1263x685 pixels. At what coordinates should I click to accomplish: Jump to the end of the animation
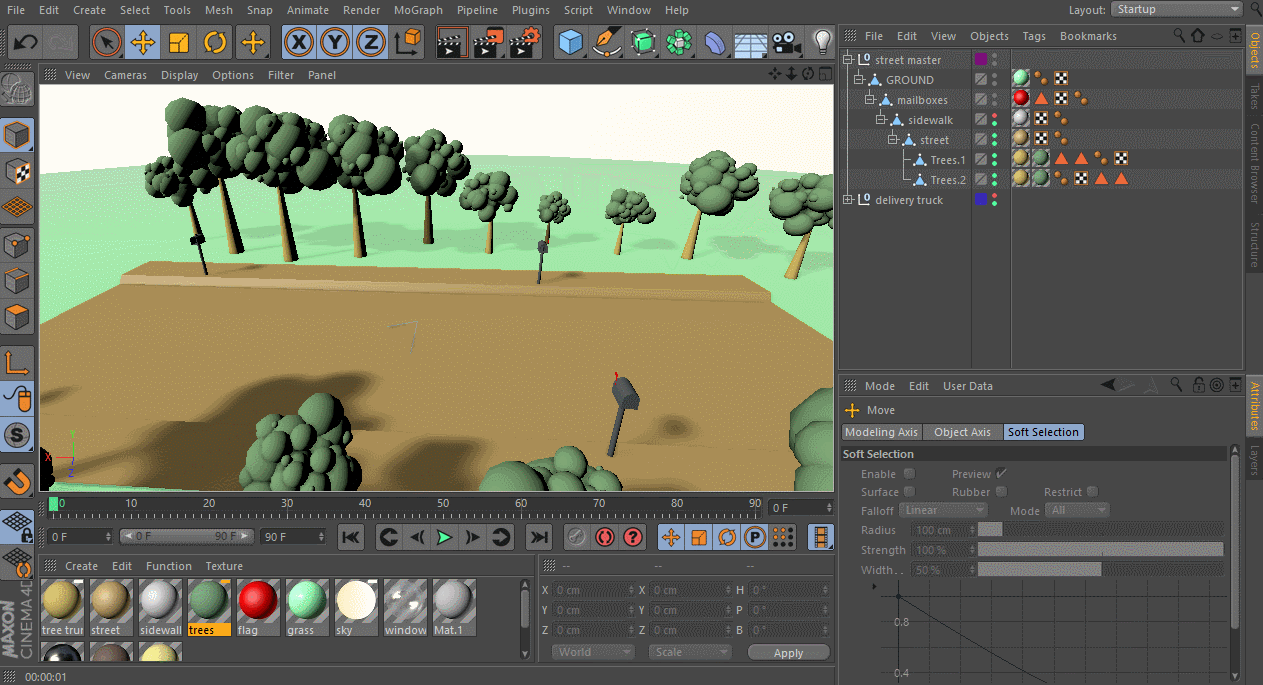[539, 537]
